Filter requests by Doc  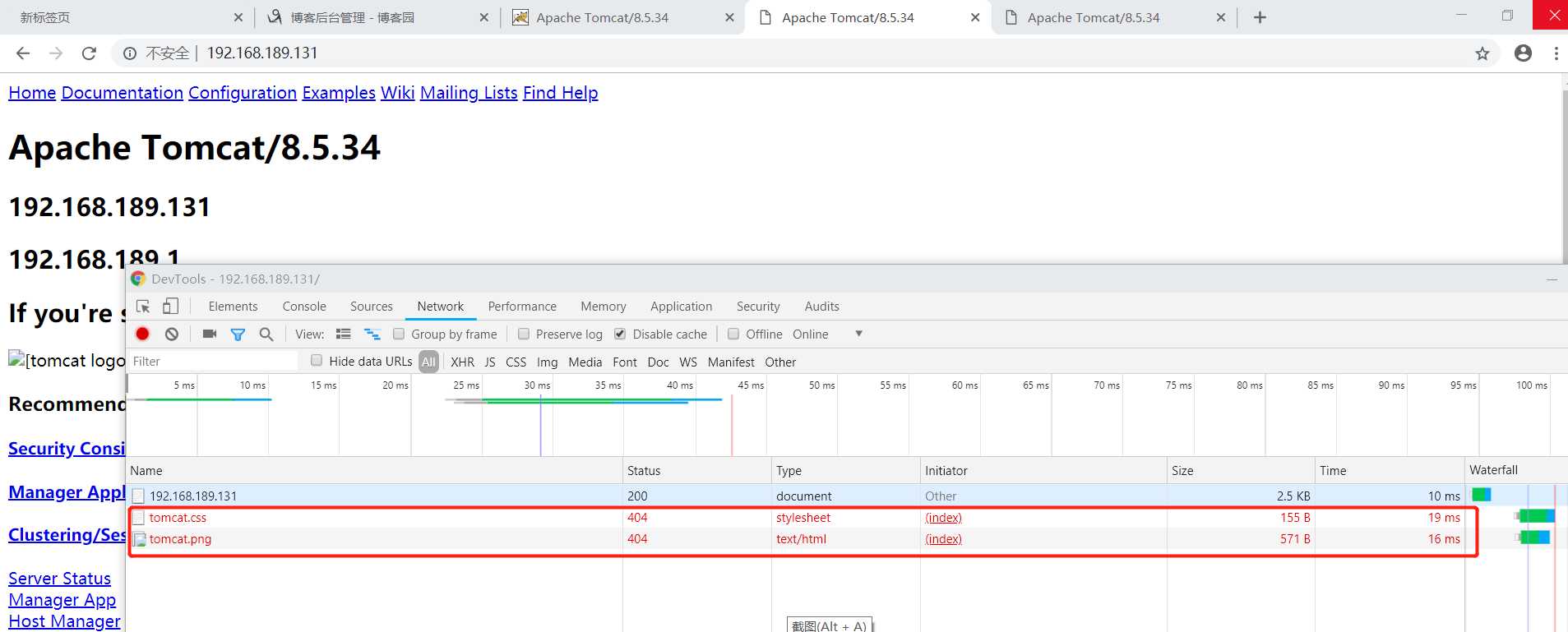(658, 362)
